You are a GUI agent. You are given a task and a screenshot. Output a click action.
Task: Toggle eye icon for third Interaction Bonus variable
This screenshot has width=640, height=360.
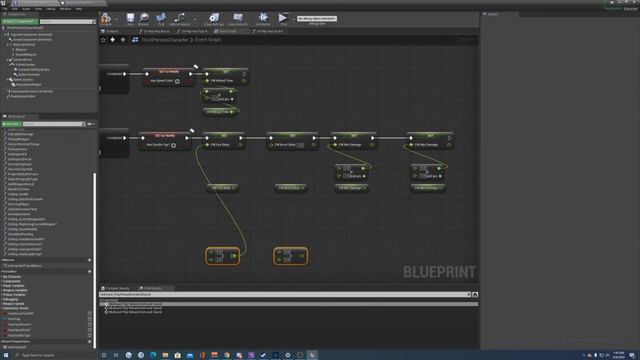point(89,324)
